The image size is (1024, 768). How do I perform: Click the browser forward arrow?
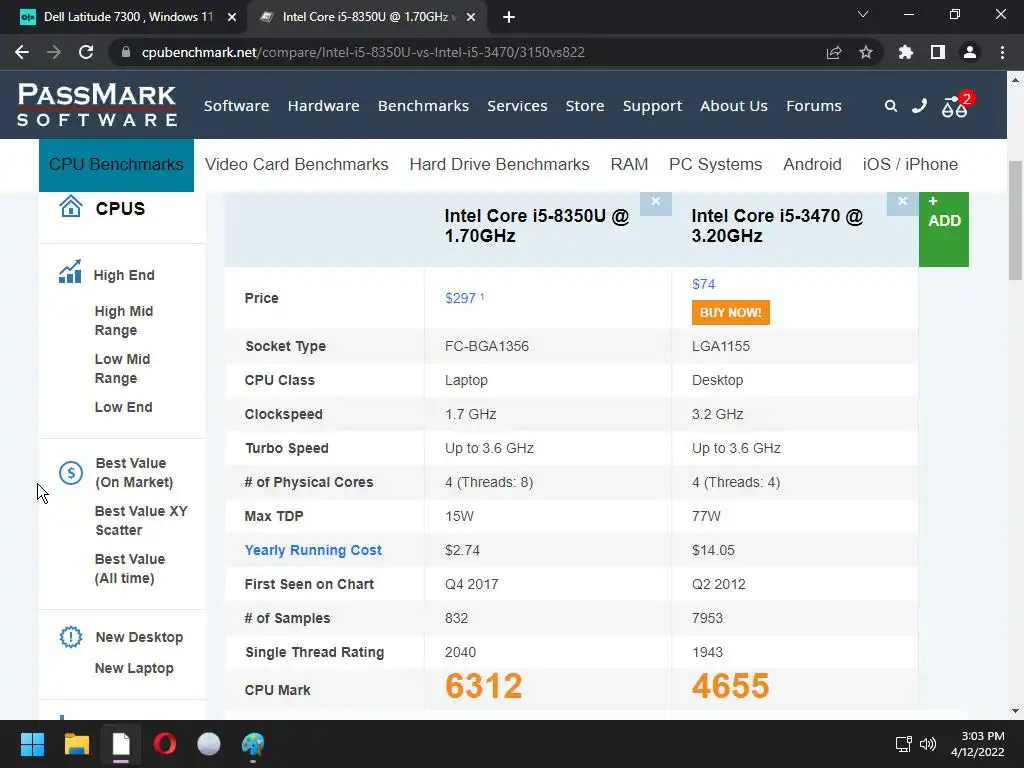[x=54, y=52]
